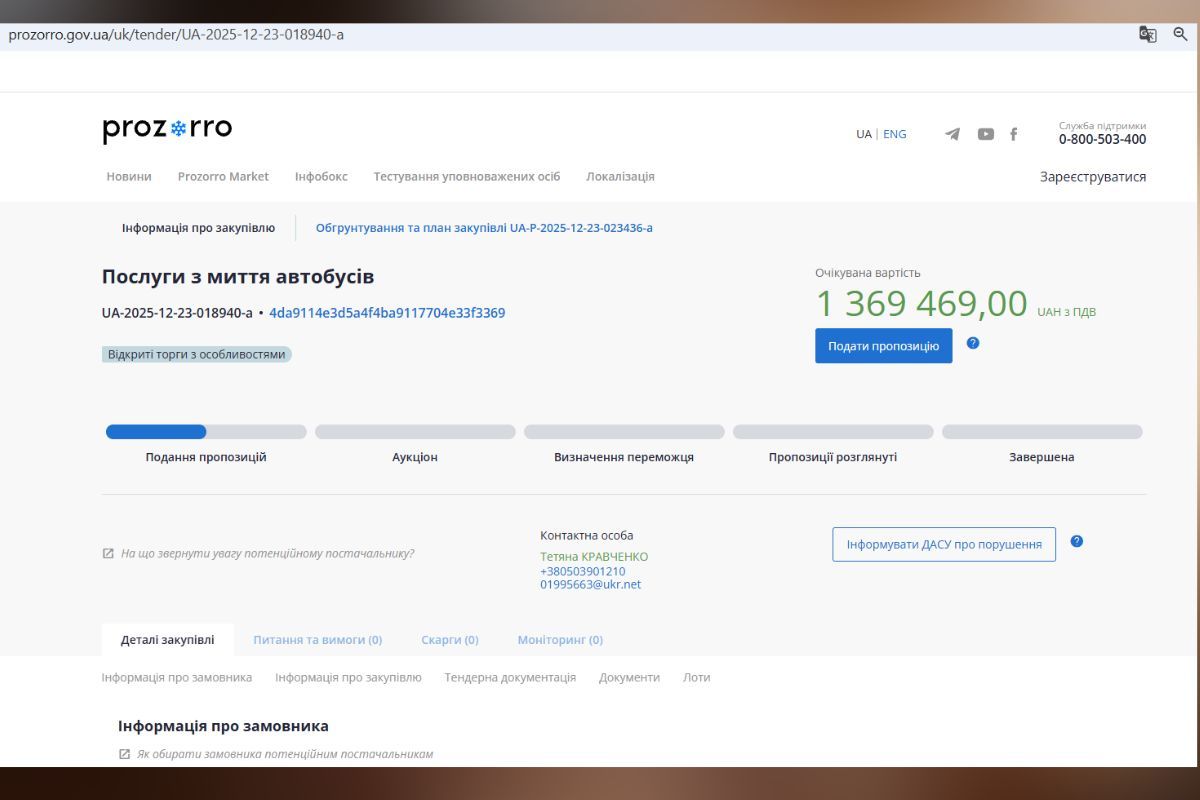Click the external-link icon before supplier advice text
Screen dimensions: 1200x800
[x=108, y=551]
